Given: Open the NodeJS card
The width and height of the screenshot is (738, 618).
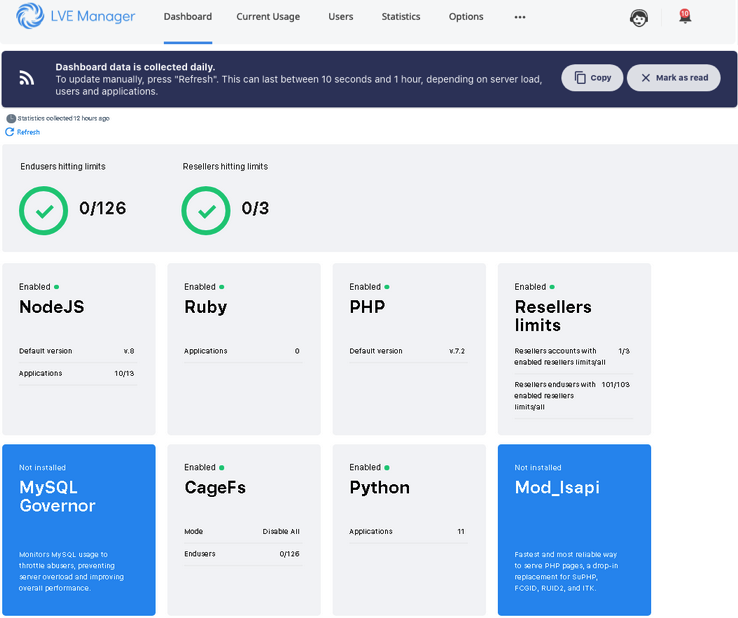Looking at the screenshot, I should 79,348.
